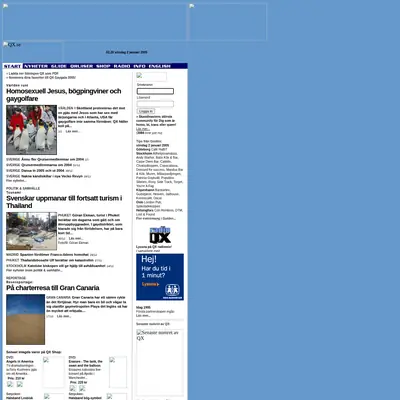The image size is (400, 400).
Task: Click second icon under Angels in America price
Action: click(x=20, y=384)
